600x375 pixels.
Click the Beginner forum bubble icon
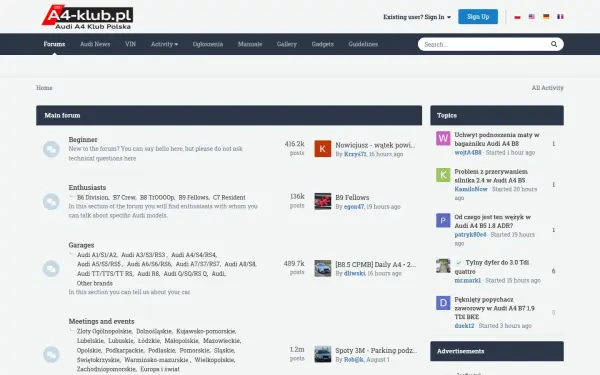(51, 149)
